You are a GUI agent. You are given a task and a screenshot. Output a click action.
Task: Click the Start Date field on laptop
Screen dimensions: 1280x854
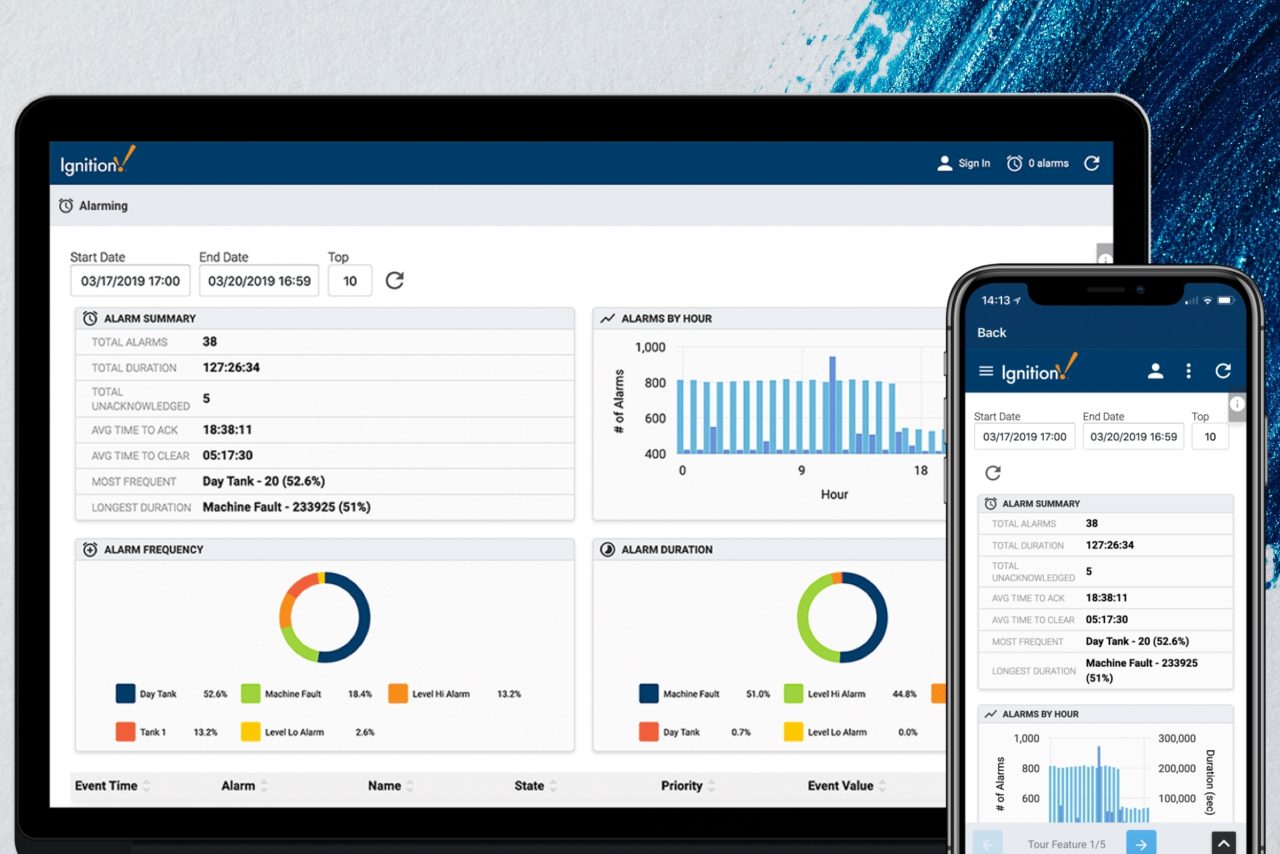click(x=130, y=281)
